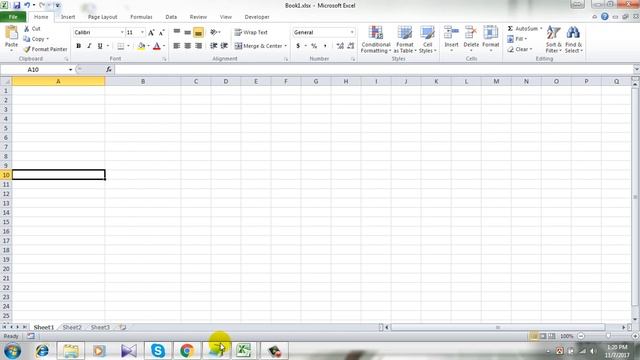Open Format as Table gallery
This screenshot has width=640, height=360.
pos(405,39)
